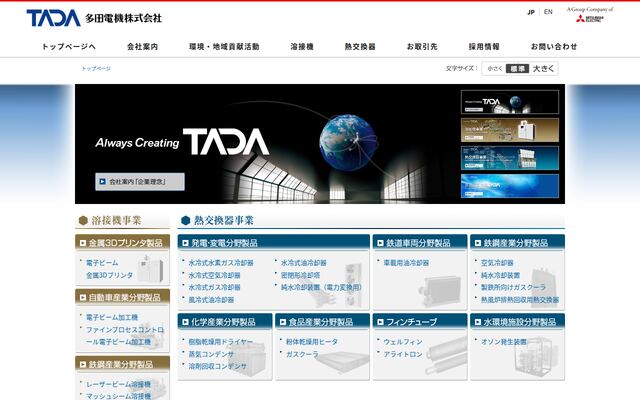Open 水冷式空気冷却器 link
The width and height of the screenshot is (640, 400).
click(214, 276)
